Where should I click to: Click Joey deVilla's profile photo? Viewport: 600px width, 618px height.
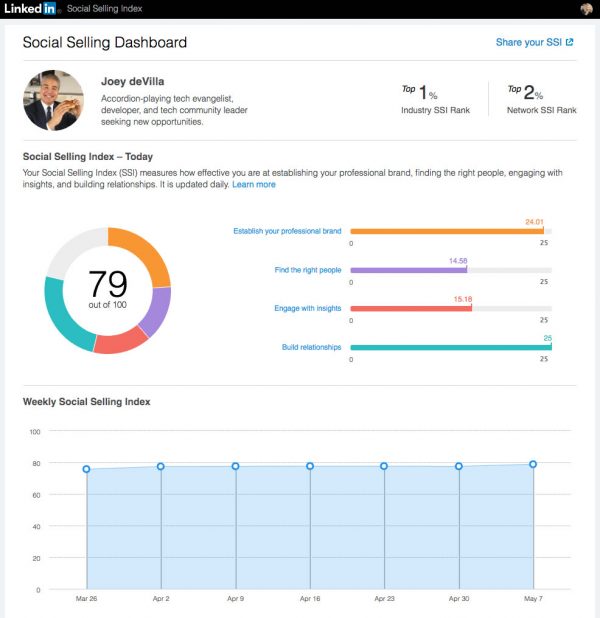[54, 100]
